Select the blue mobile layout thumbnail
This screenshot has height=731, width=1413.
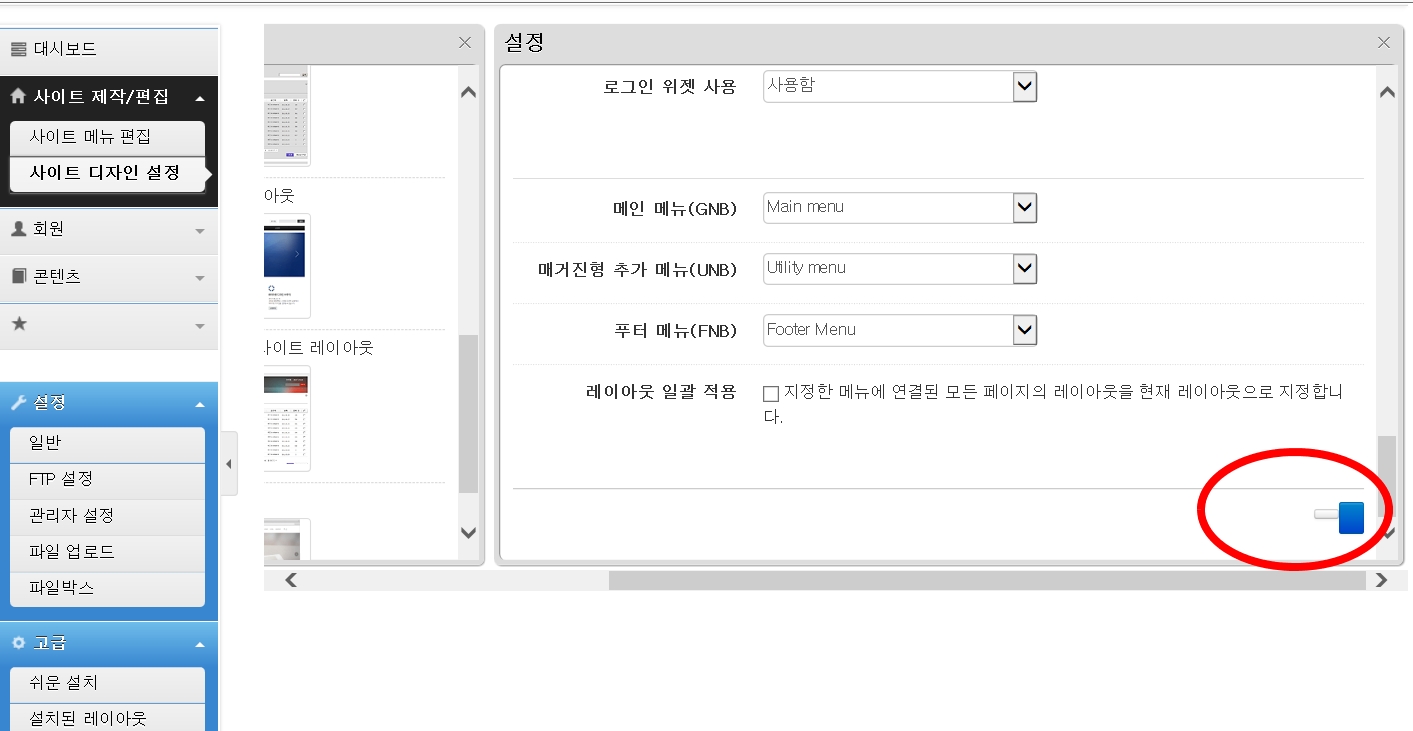pos(287,265)
